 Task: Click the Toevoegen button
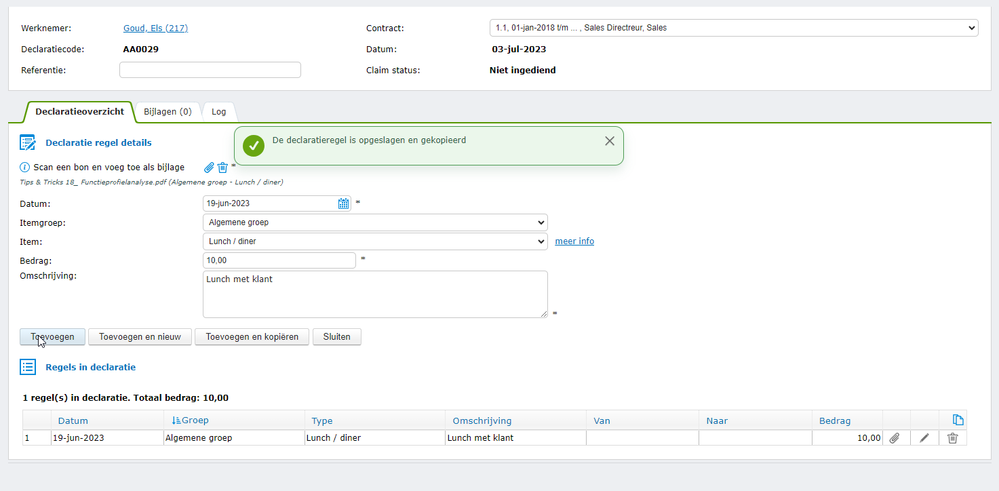52,337
